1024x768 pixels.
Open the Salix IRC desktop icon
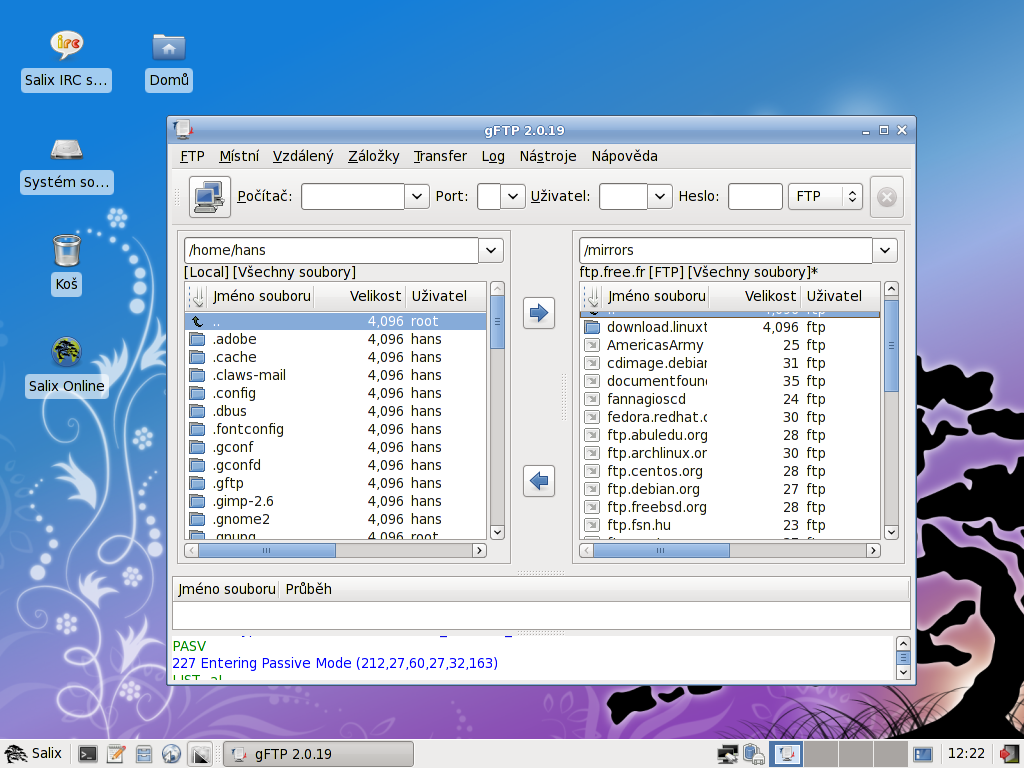[x=66, y=61]
